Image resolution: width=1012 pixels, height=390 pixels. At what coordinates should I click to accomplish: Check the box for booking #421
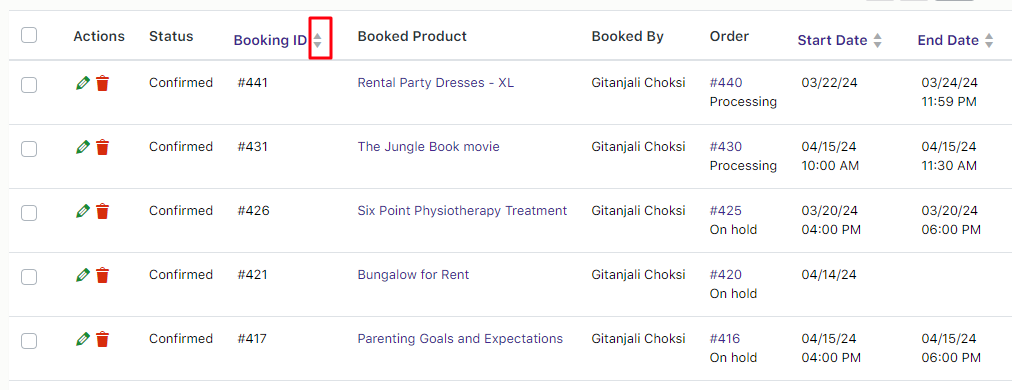[29, 277]
